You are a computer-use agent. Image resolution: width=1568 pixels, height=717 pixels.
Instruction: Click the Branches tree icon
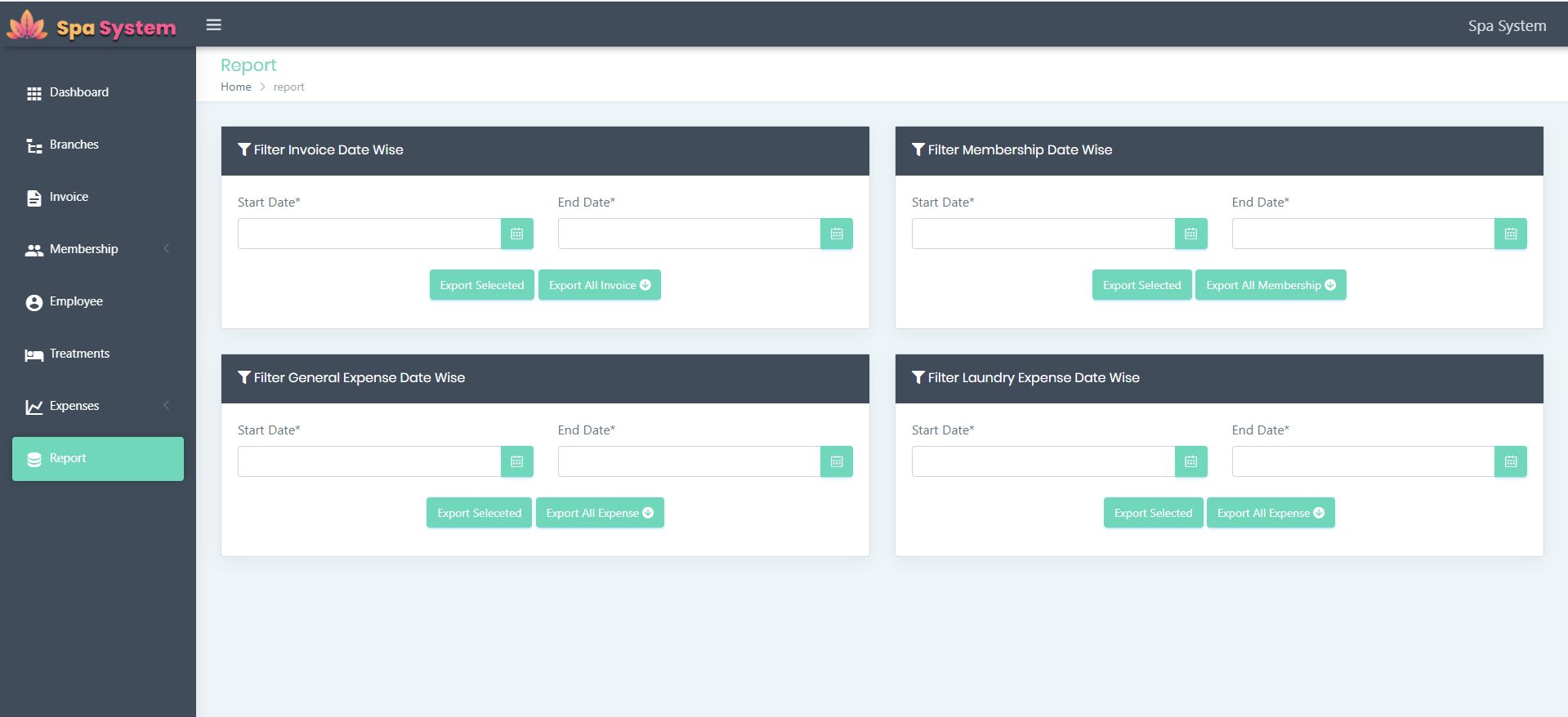(34, 145)
